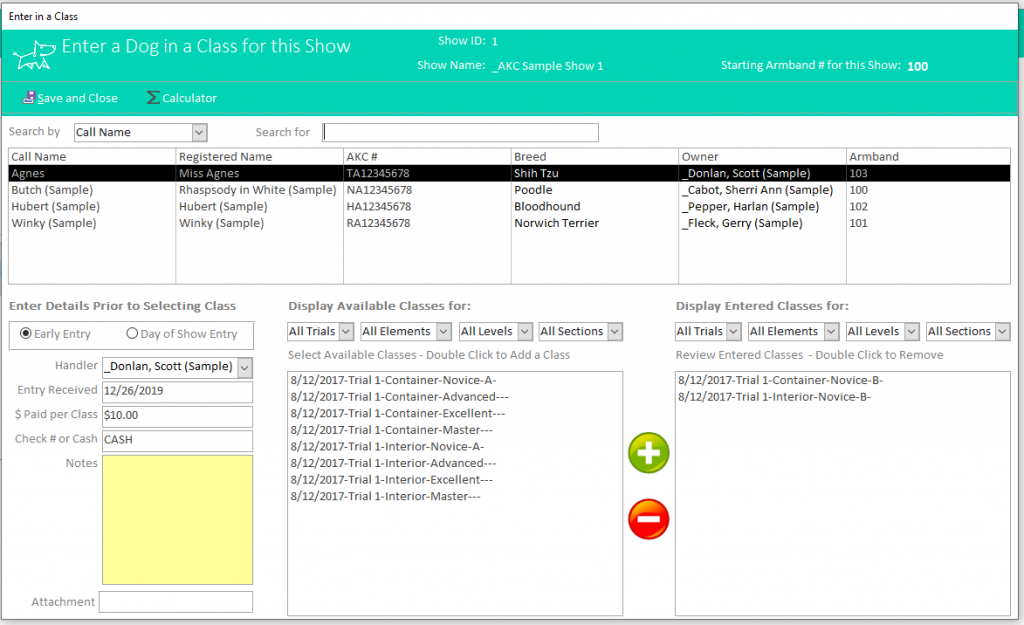Viewport: 1024px width, 625px height.
Task: Click the red minus remove class button
Action: point(648,519)
